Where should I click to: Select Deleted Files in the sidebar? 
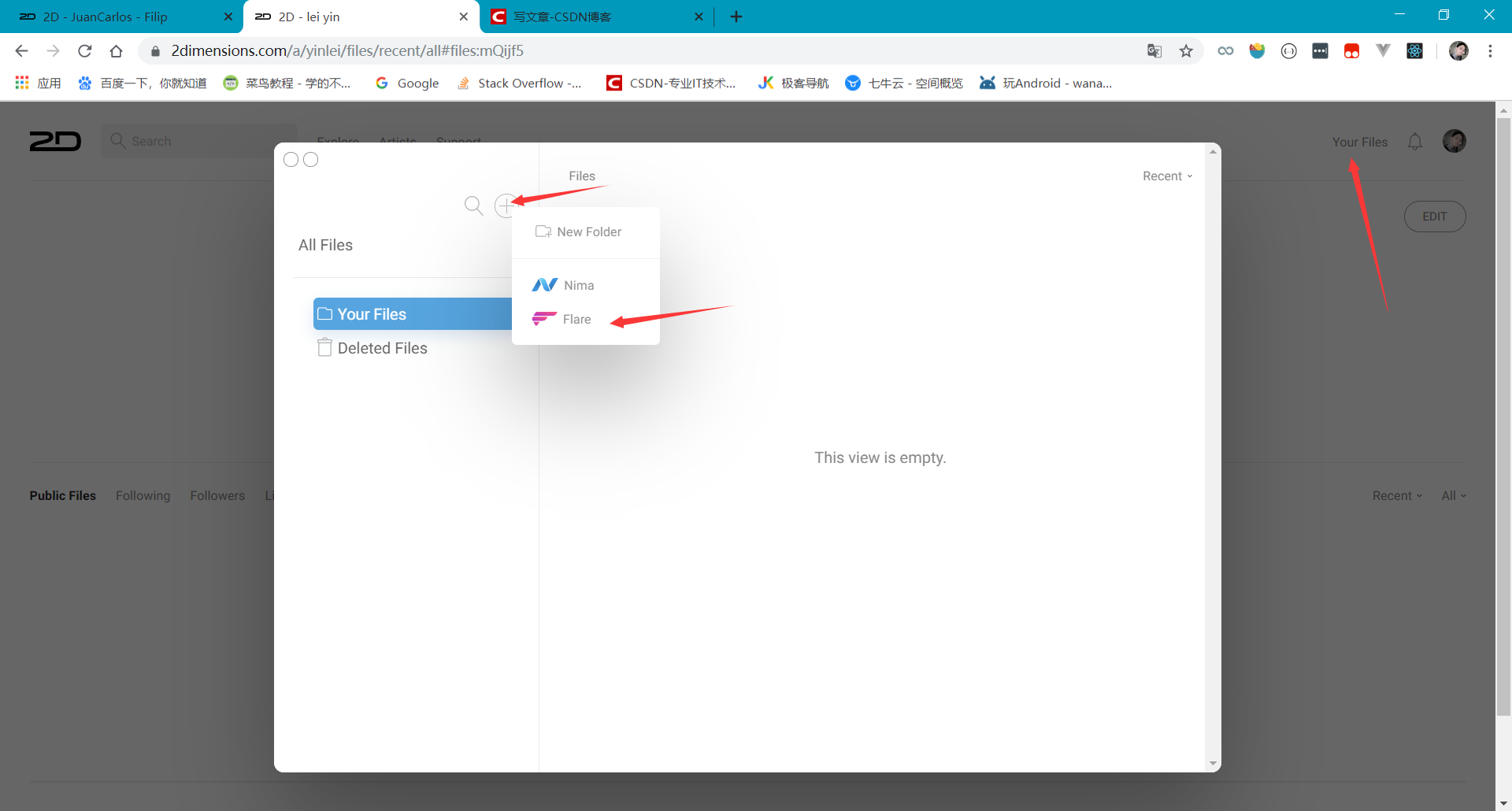click(383, 347)
